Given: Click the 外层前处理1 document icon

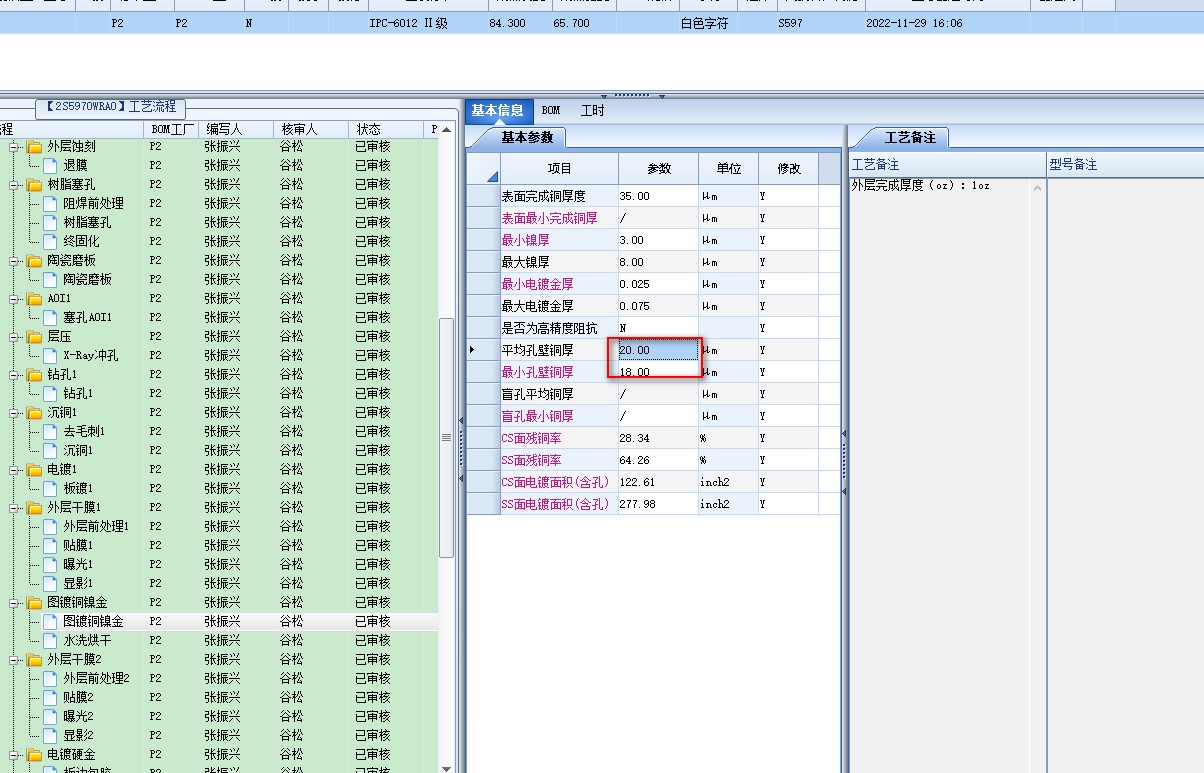Looking at the screenshot, I should [50, 526].
